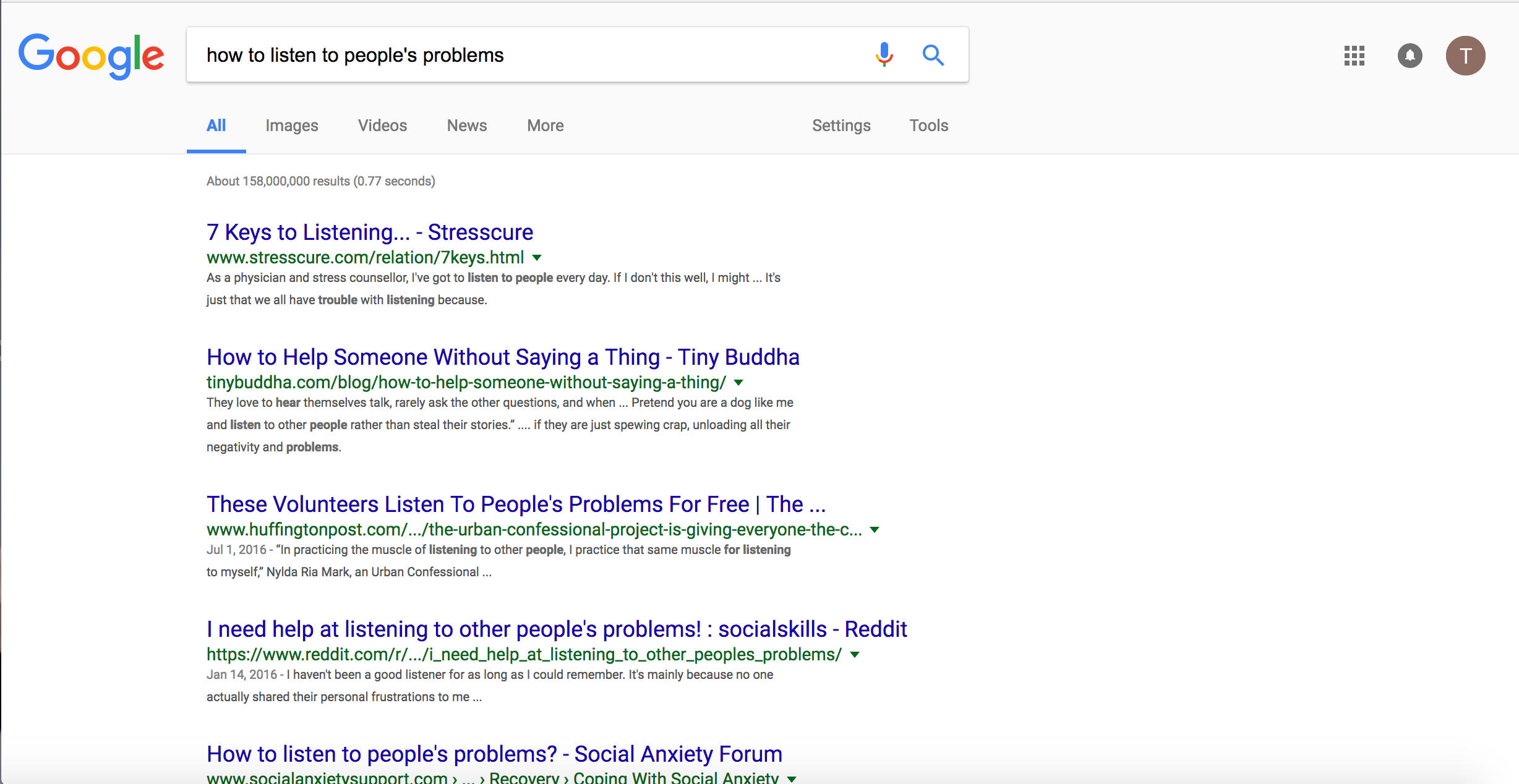Screen dimensions: 1519x784
Task: Switch to the Images tab
Action: (292, 126)
